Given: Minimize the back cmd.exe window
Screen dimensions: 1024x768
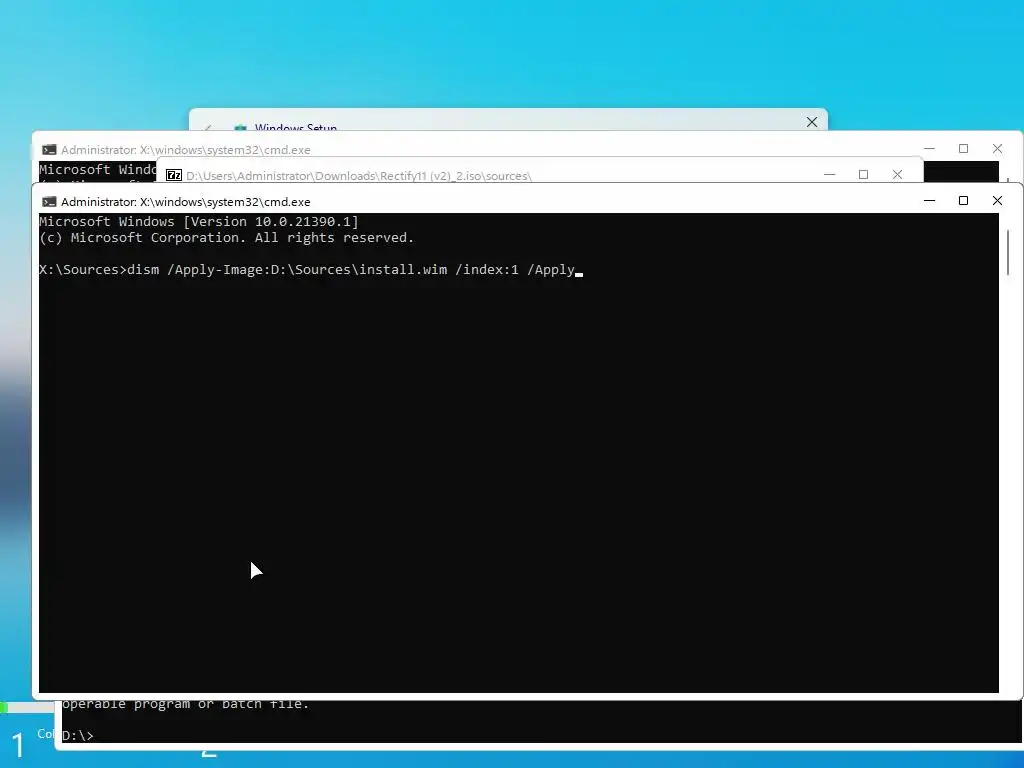Looking at the screenshot, I should click(929, 149).
